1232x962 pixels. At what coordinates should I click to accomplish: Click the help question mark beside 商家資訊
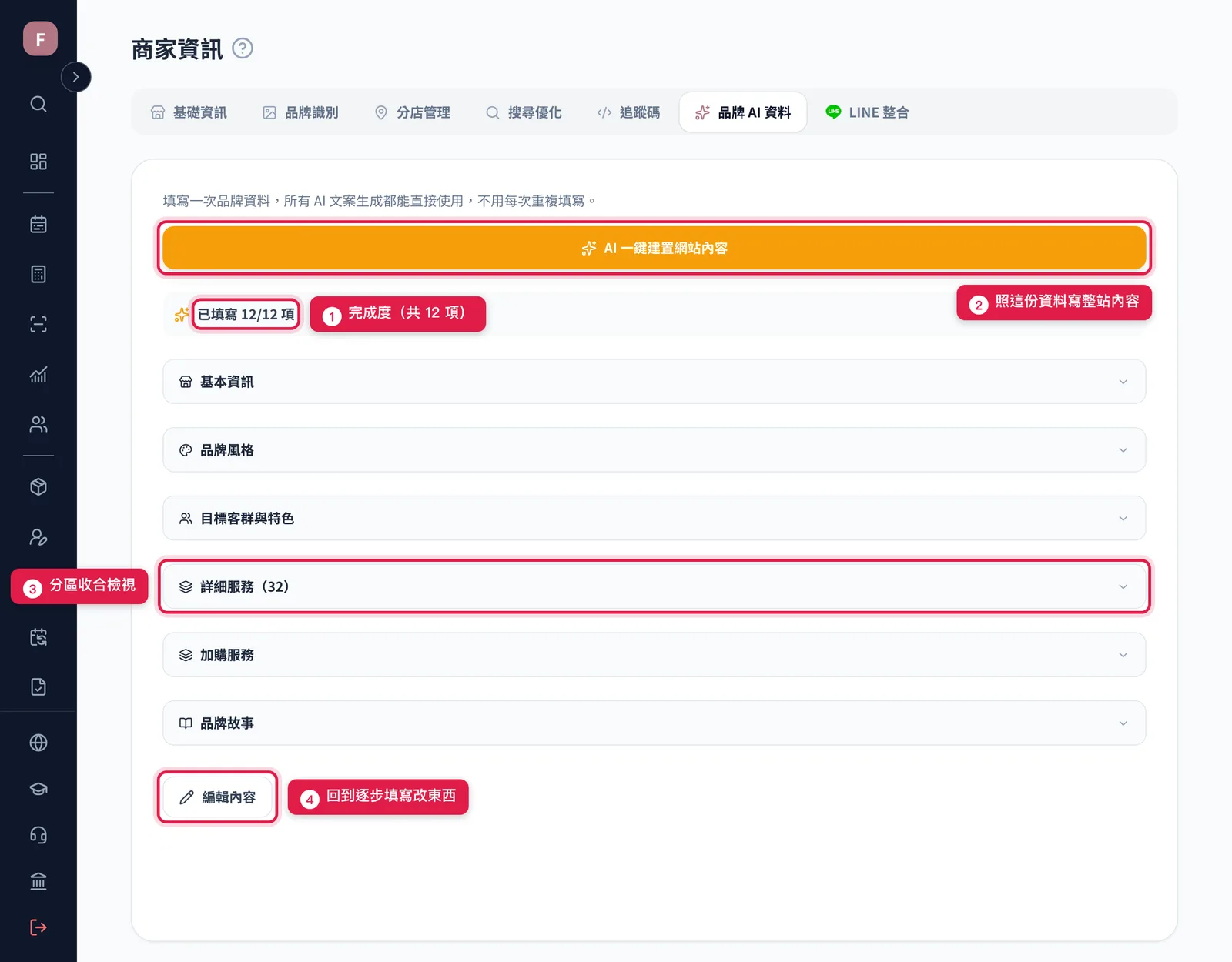pos(243,48)
